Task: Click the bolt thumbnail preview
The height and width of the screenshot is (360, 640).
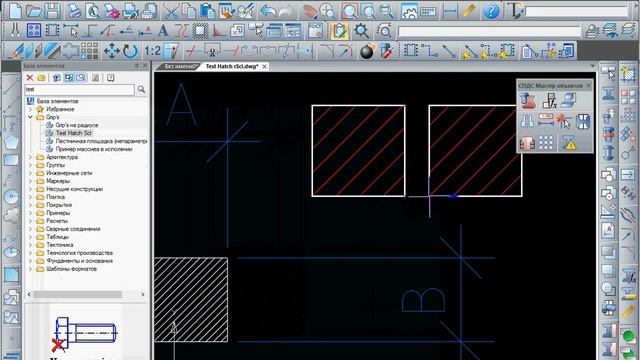Action: pos(85,333)
